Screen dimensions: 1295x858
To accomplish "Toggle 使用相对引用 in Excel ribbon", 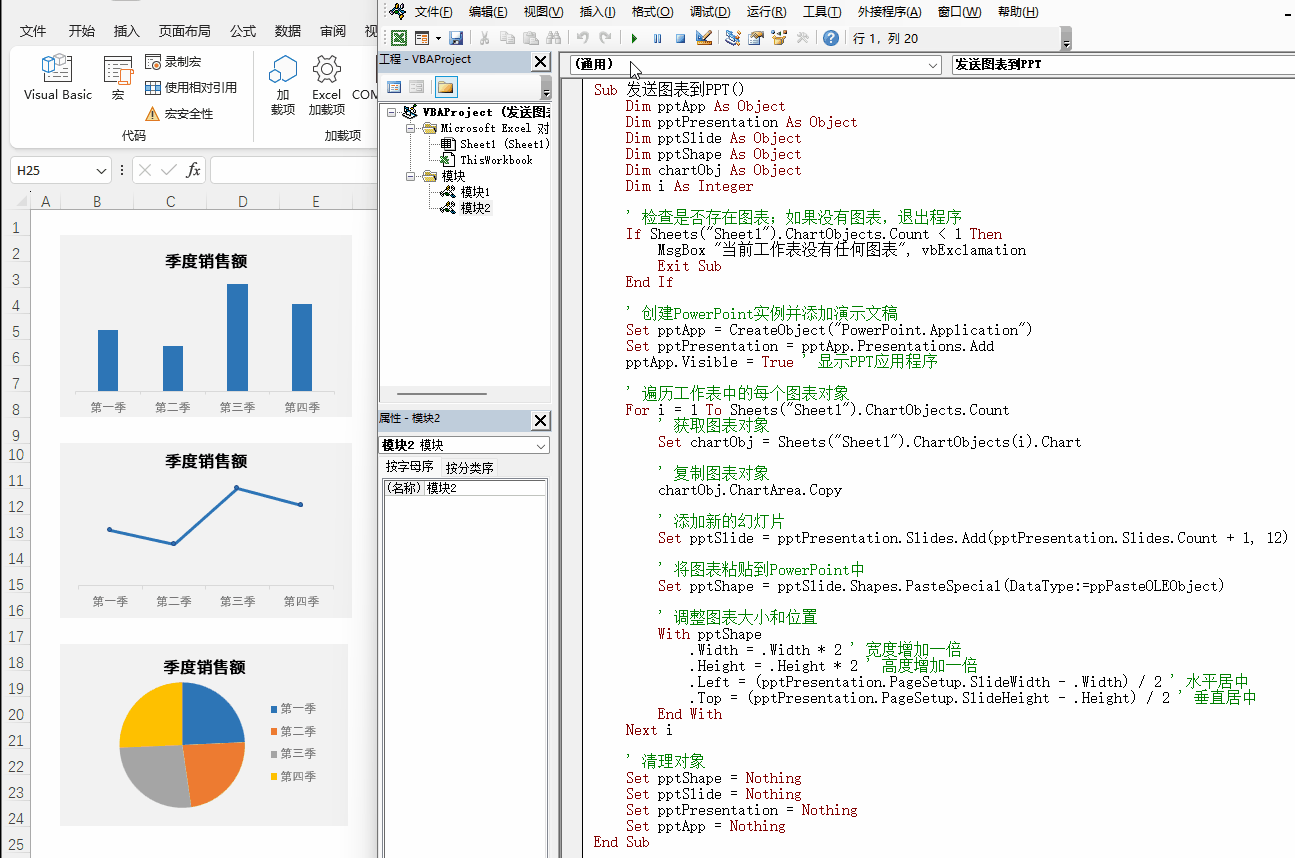I will [x=191, y=87].
